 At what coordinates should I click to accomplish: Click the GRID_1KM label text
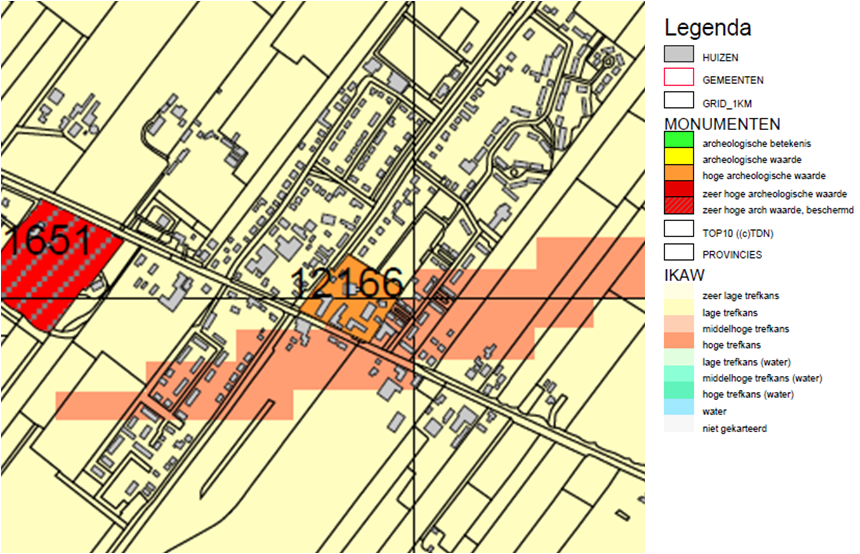727,104
